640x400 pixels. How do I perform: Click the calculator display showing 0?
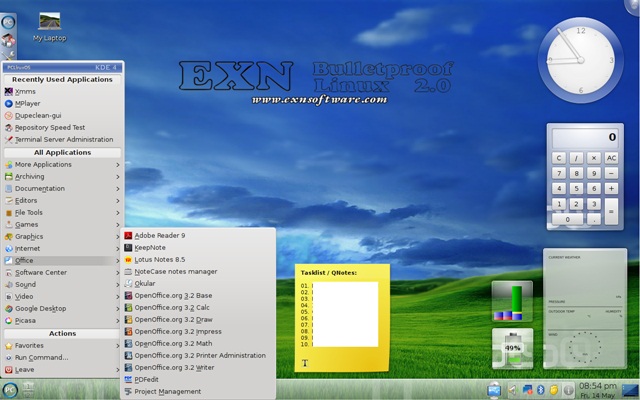tap(585, 137)
